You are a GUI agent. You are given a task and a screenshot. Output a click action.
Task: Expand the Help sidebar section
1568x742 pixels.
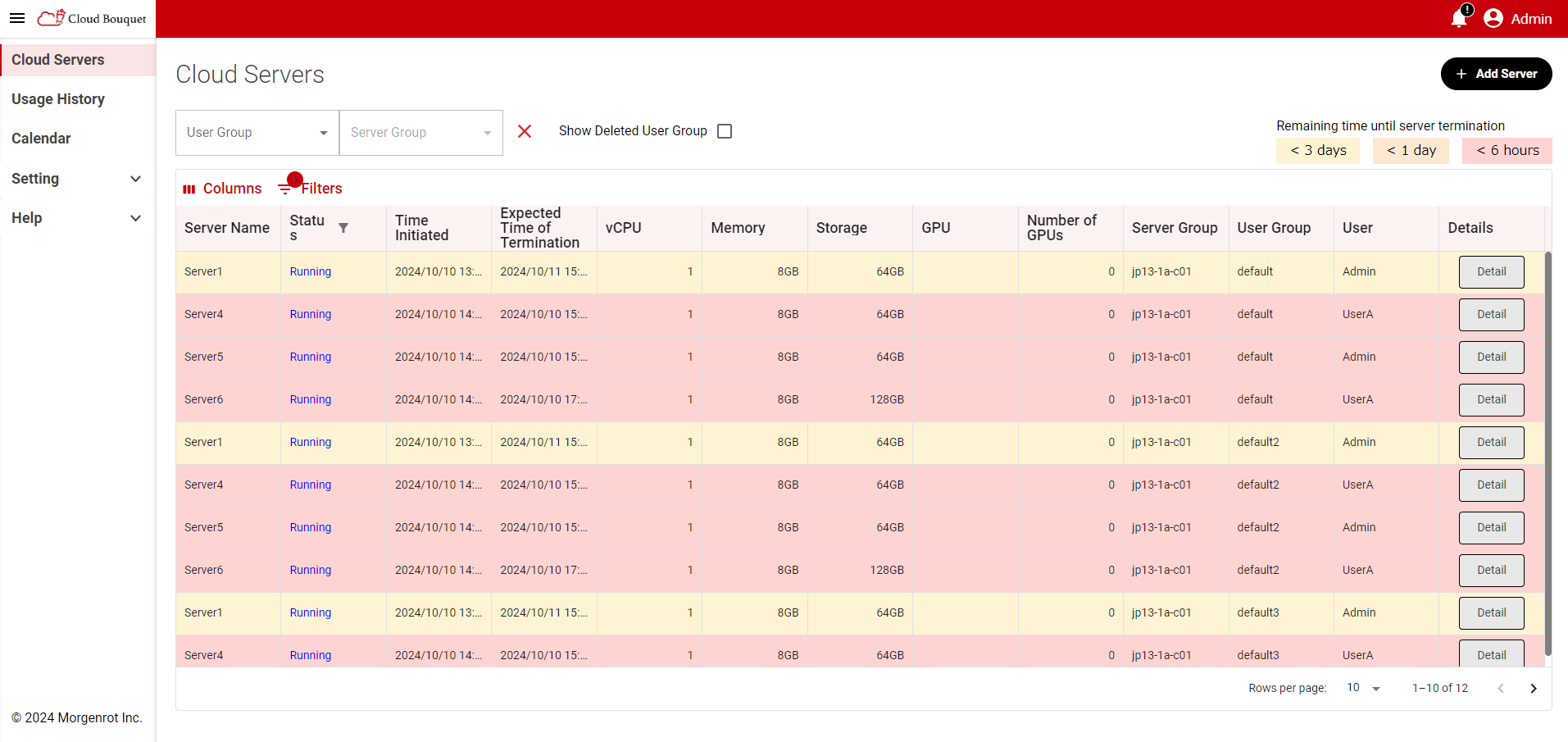(78, 218)
